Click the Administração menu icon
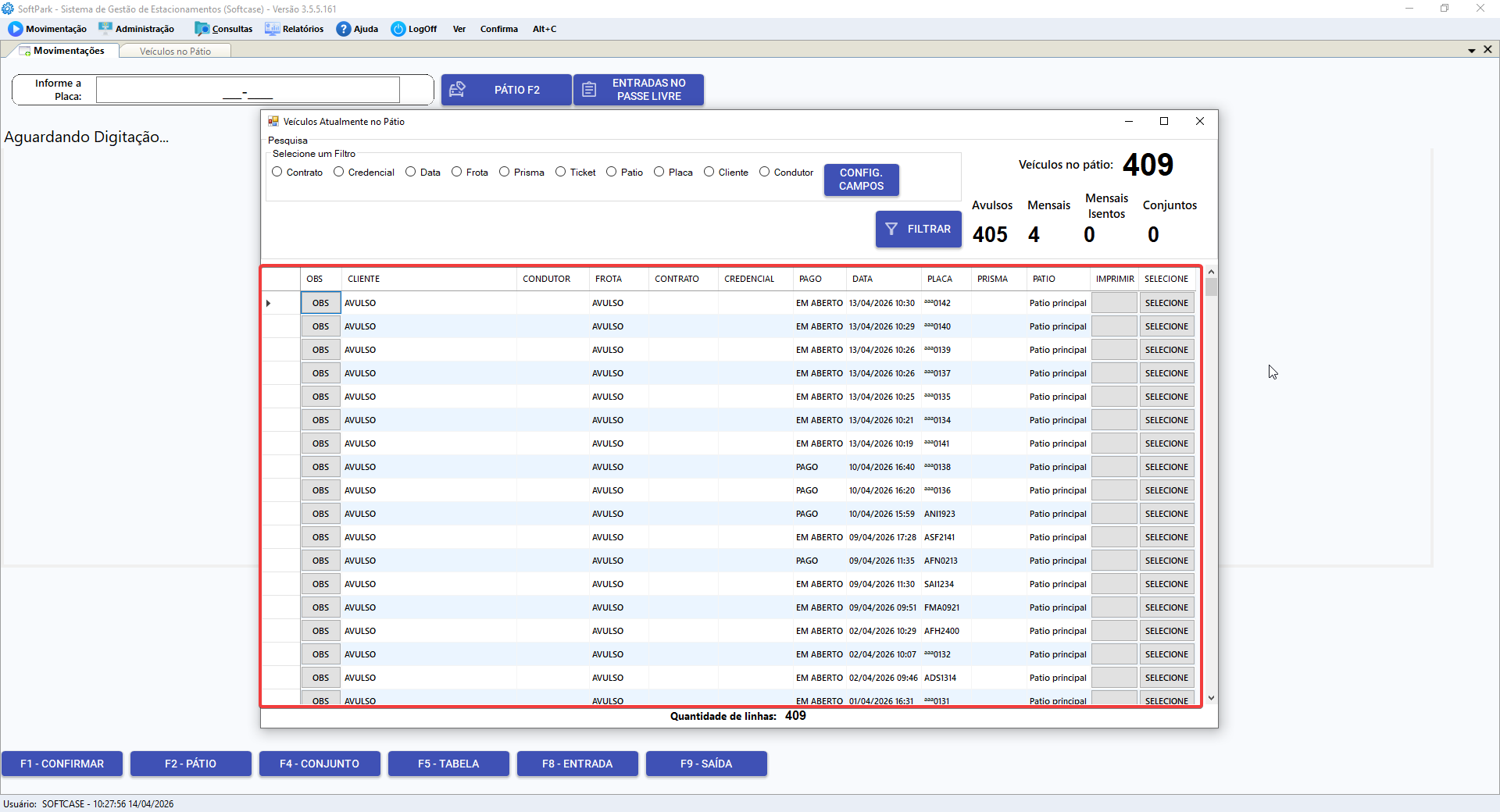 click(x=105, y=29)
